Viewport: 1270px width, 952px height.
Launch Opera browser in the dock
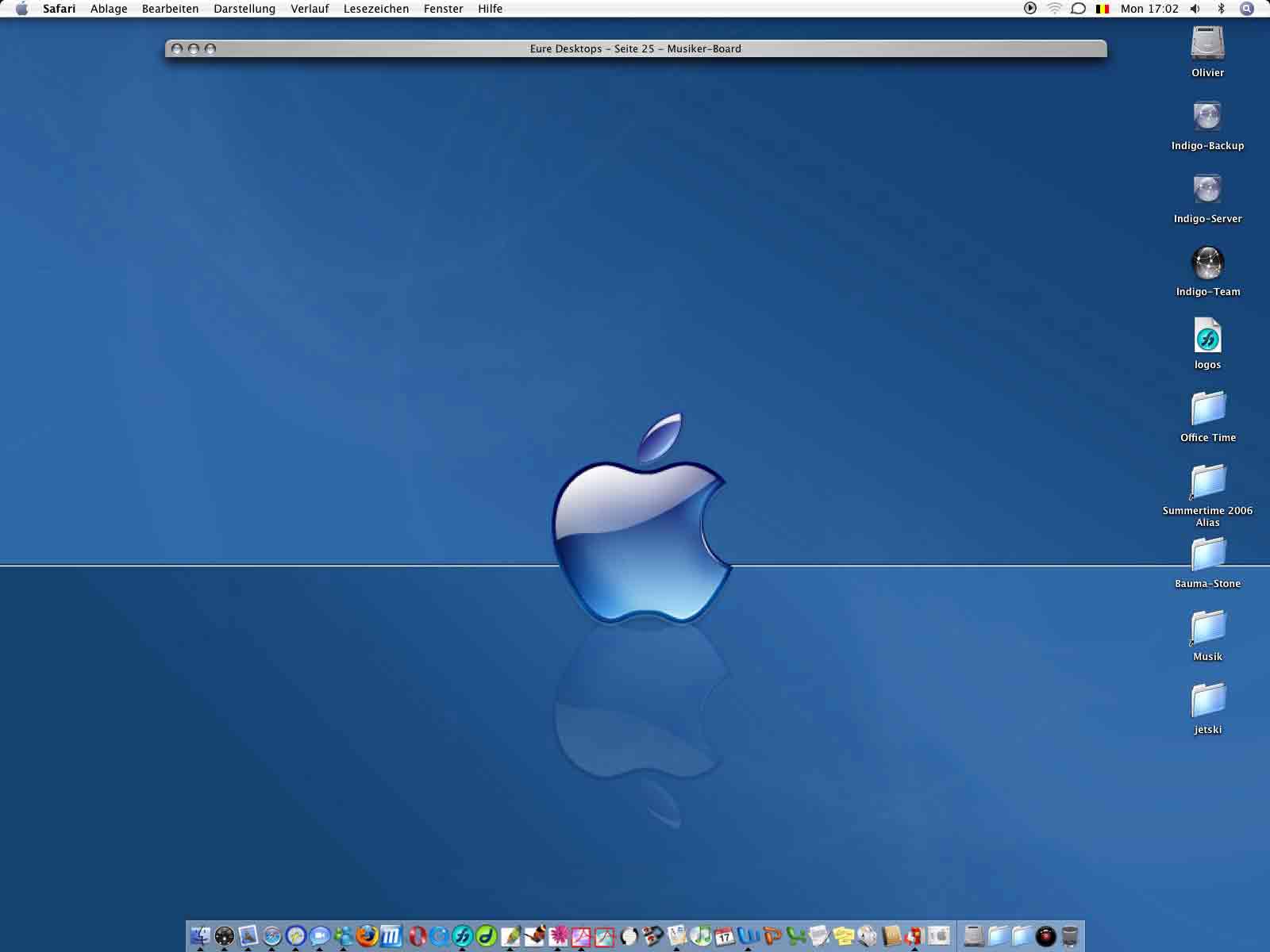tap(418, 936)
